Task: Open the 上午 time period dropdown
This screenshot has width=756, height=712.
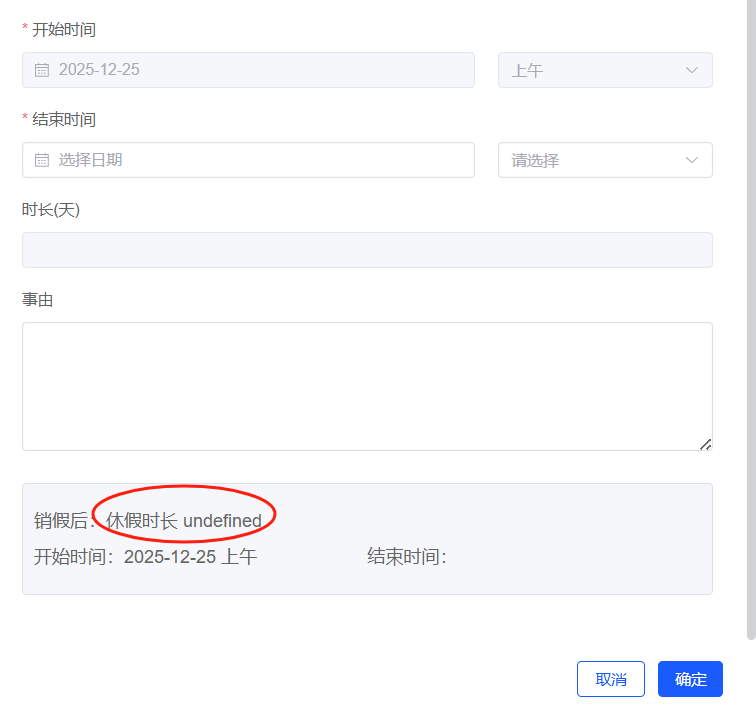Action: [605, 70]
